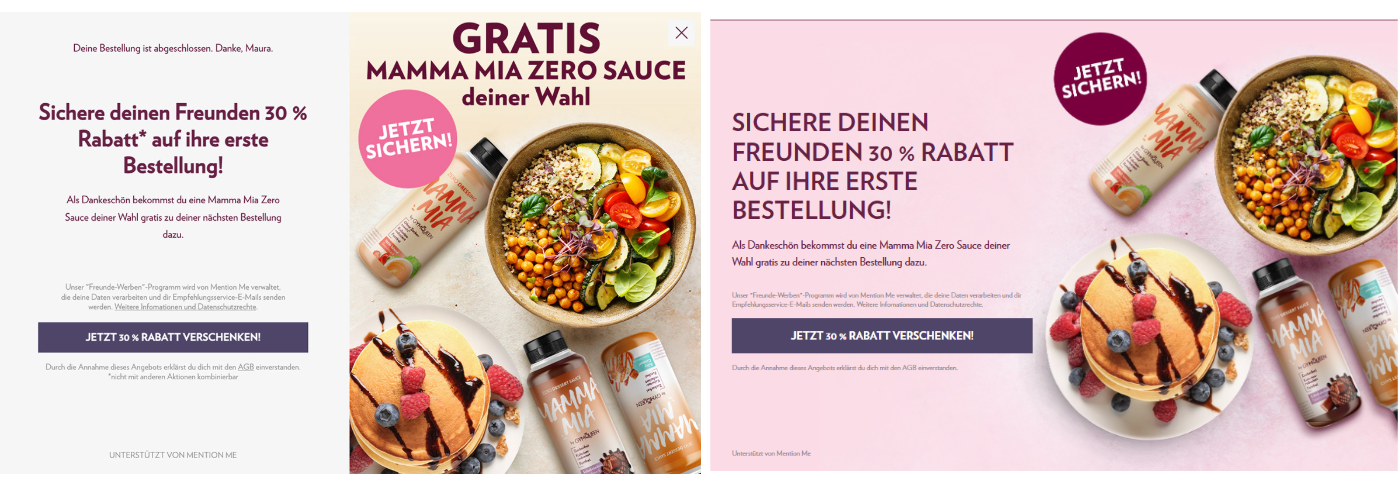
Task: Click 'Deine Bestellung ist abgeschlossen' confirmation text
Action: [x=173, y=48]
